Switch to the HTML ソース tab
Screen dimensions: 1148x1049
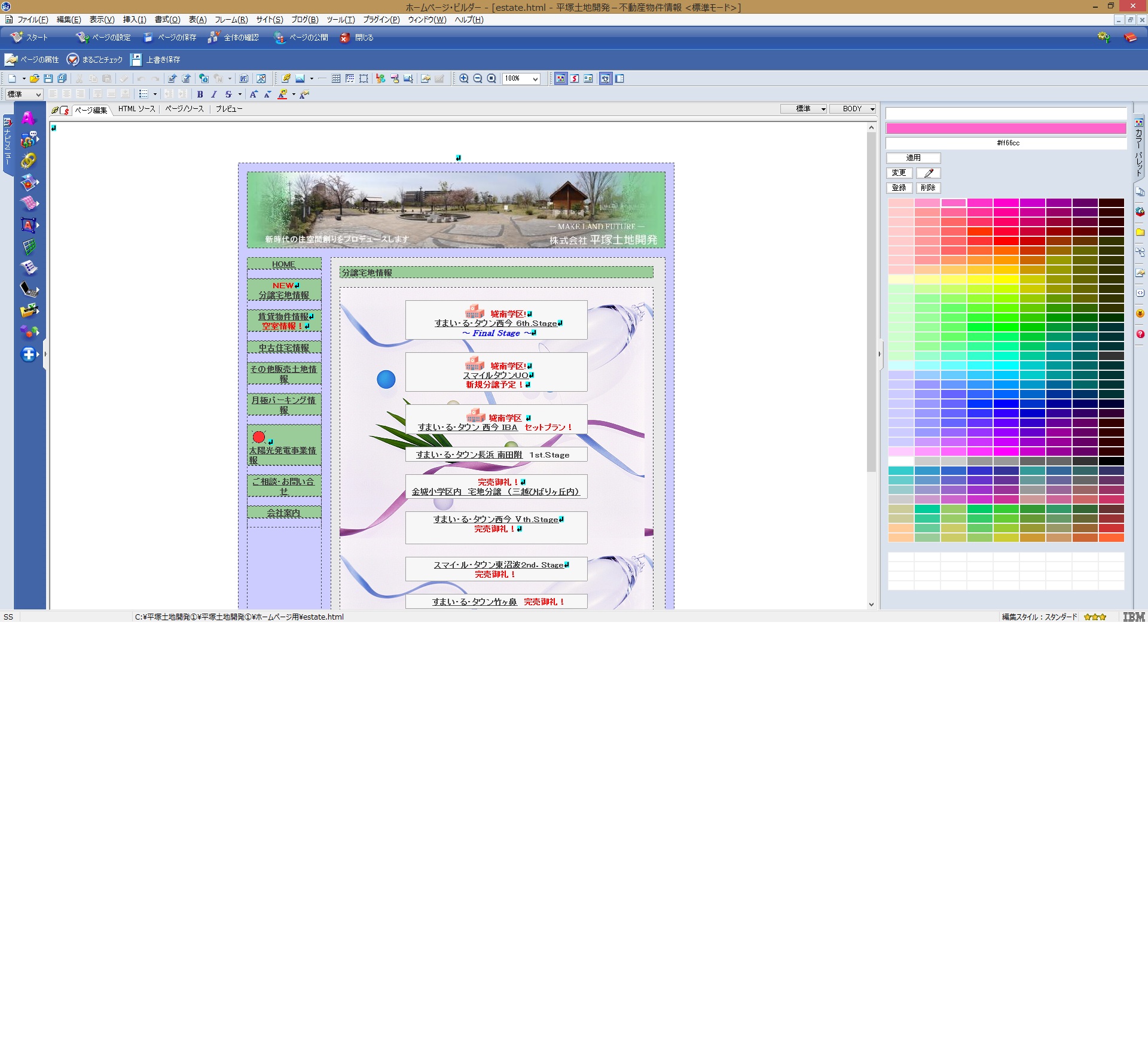[x=136, y=109]
